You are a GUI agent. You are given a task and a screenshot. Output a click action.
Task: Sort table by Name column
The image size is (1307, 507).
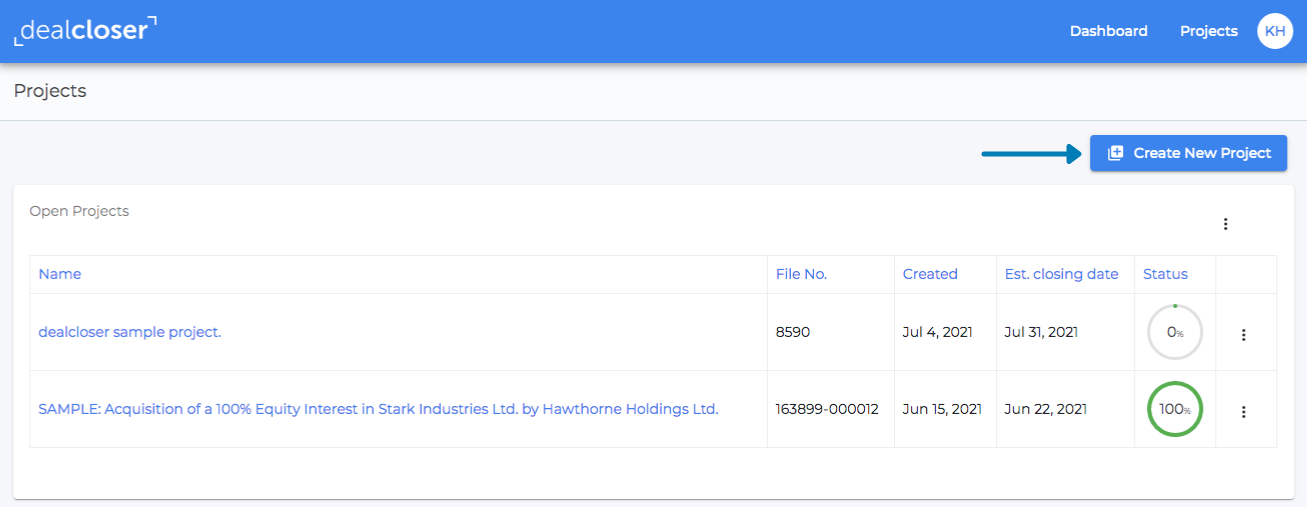60,274
